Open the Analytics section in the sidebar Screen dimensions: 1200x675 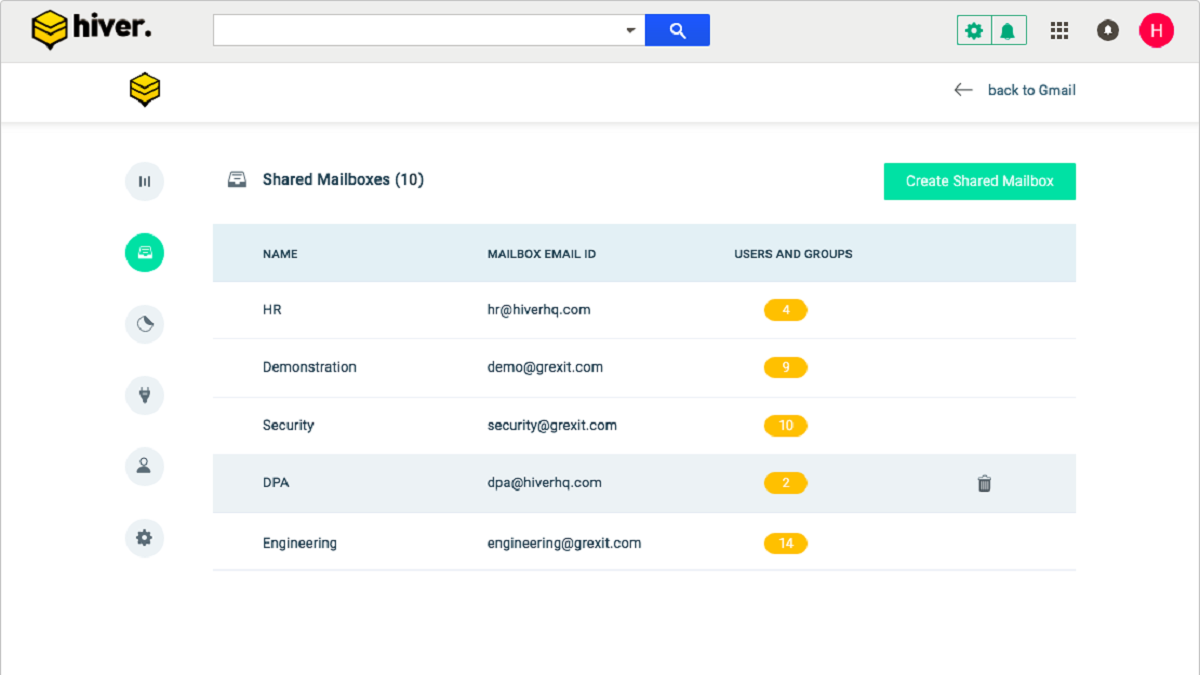tap(144, 181)
